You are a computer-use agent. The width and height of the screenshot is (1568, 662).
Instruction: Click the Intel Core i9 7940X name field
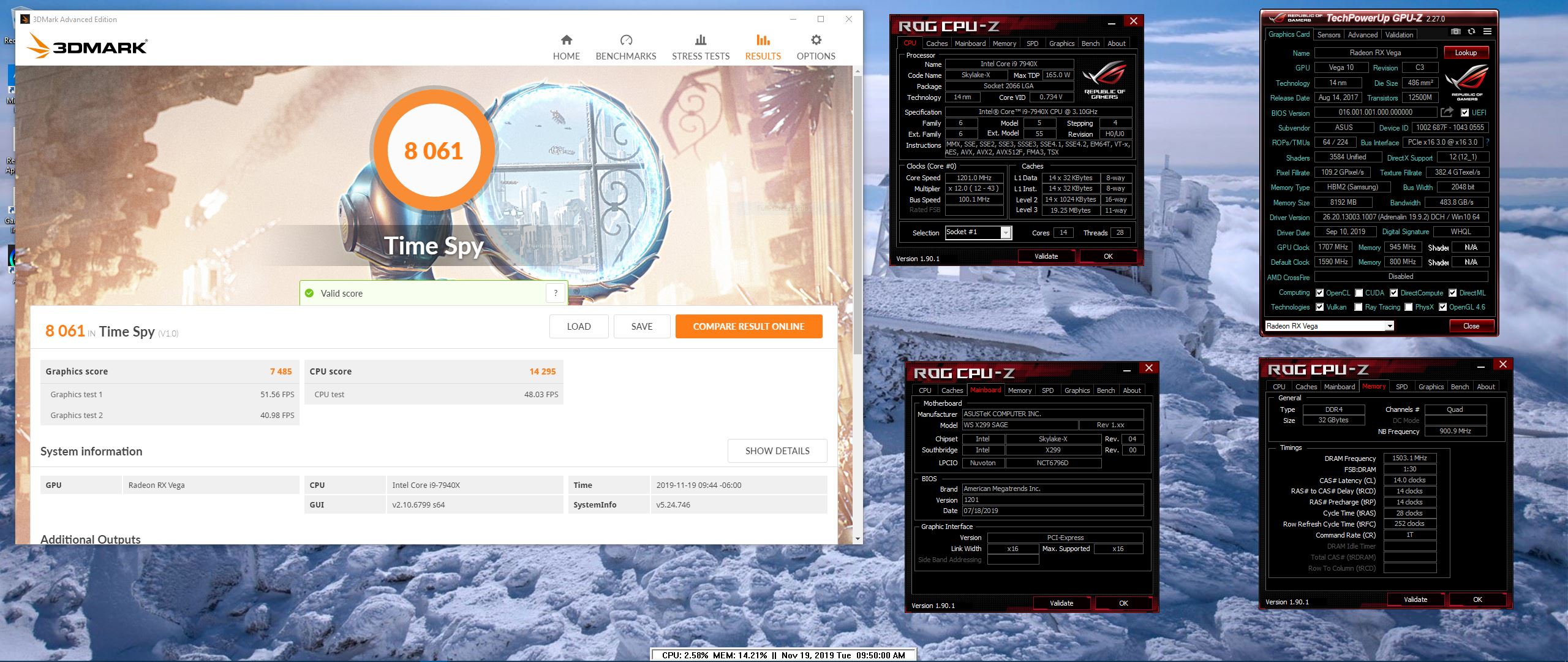(1009, 64)
